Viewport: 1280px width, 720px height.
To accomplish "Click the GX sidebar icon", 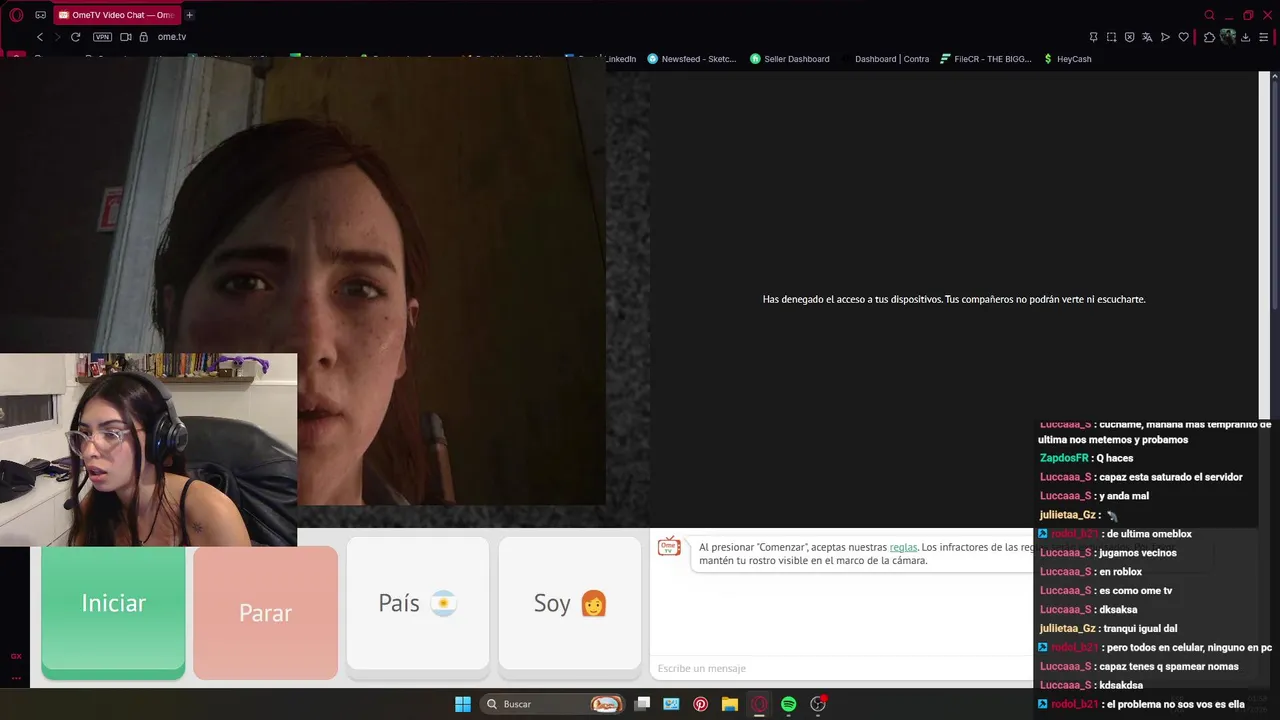I will tap(16, 657).
